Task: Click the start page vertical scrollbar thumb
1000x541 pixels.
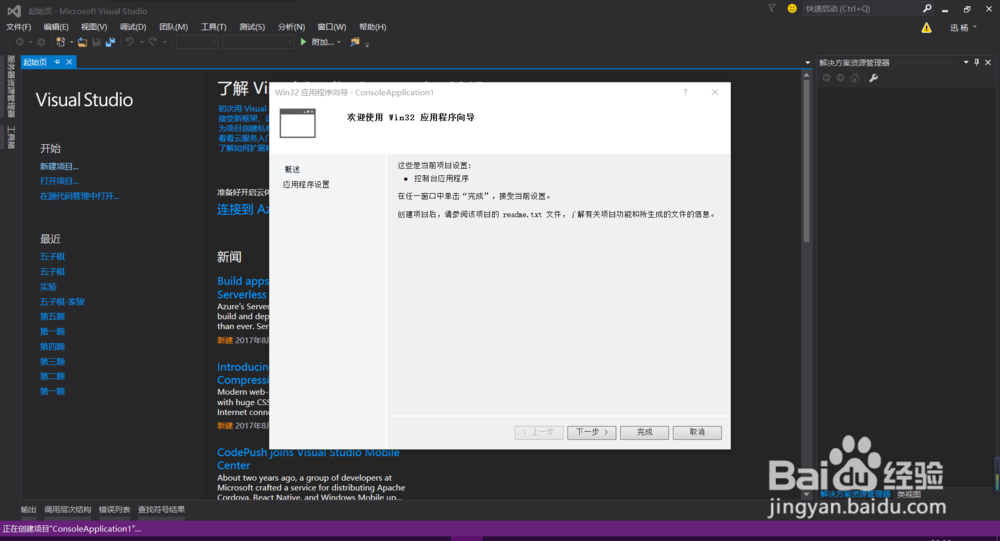Action: coord(806,161)
